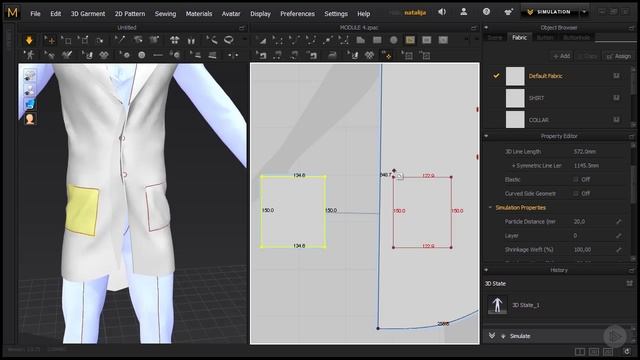This screenshot has height=360, width=640.
Task: Collapse the Object Browser panel arrow
Action: (486, 27)
